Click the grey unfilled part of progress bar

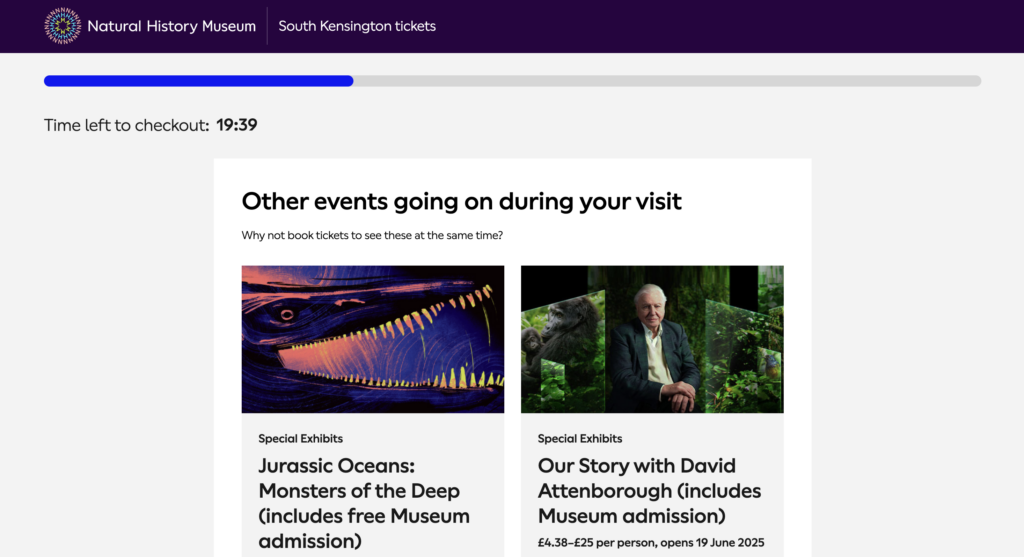click(x=667, y=81)
